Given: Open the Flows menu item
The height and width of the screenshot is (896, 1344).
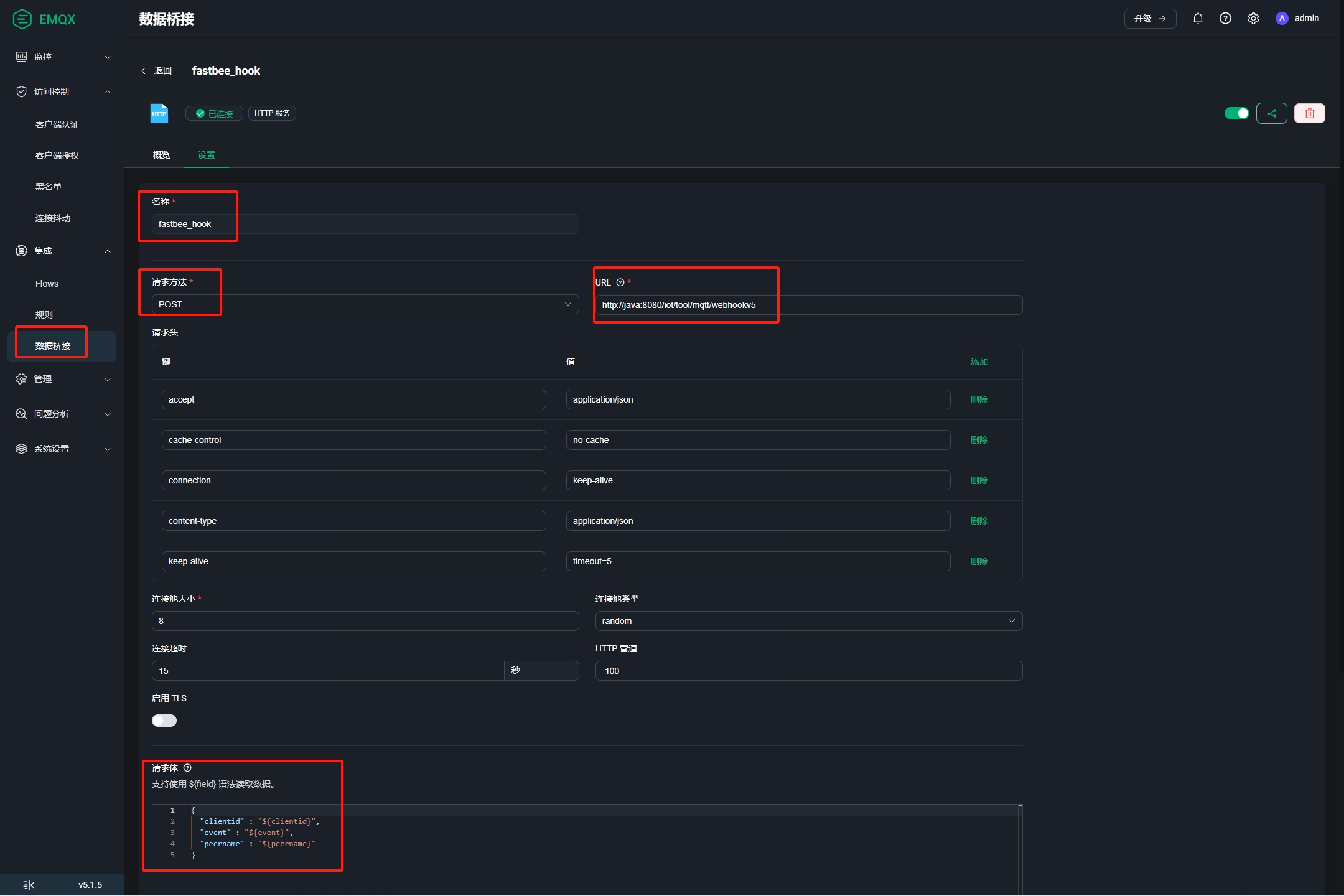Looking at the screenshot, I should pos(47,284).
